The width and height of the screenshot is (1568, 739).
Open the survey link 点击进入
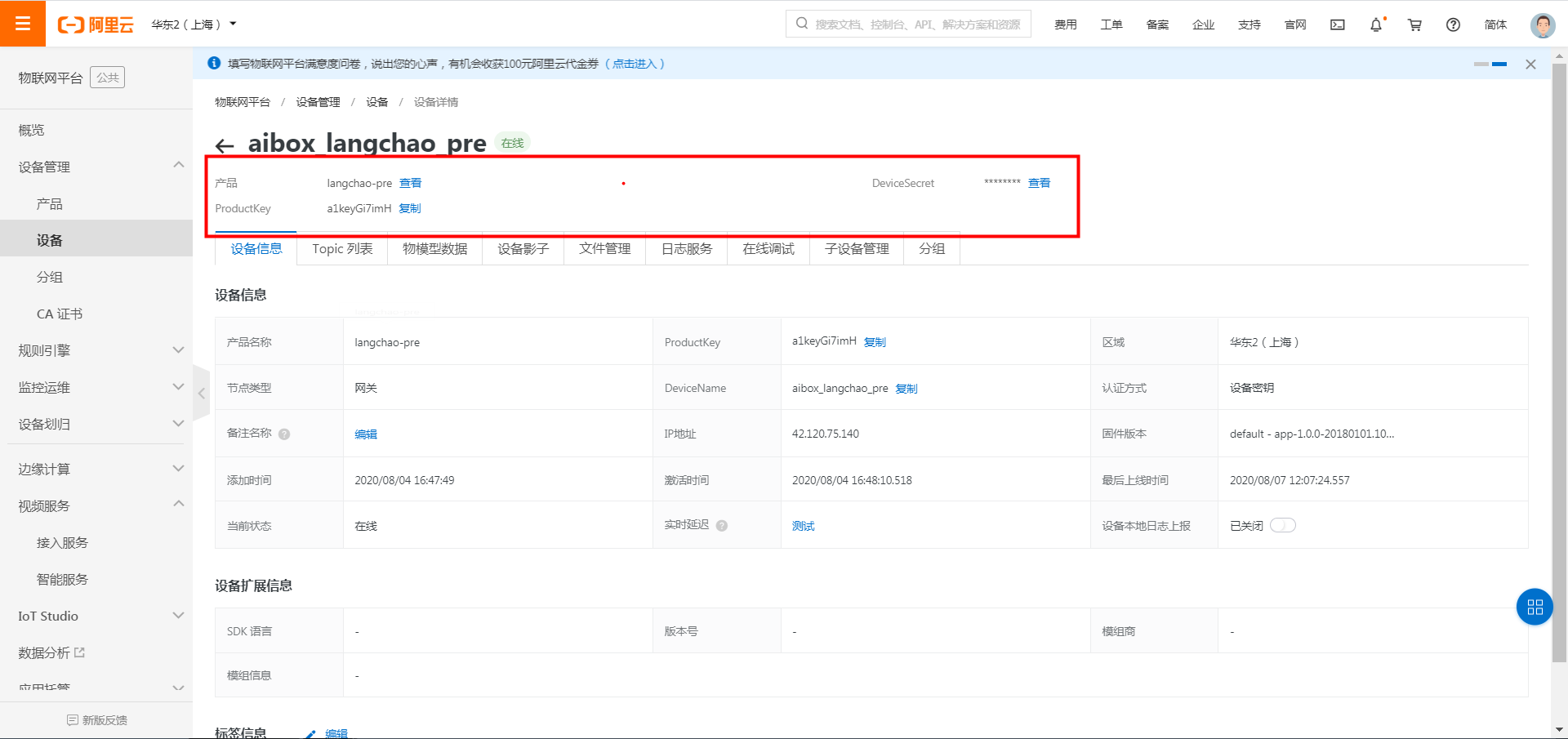point(635,64)
